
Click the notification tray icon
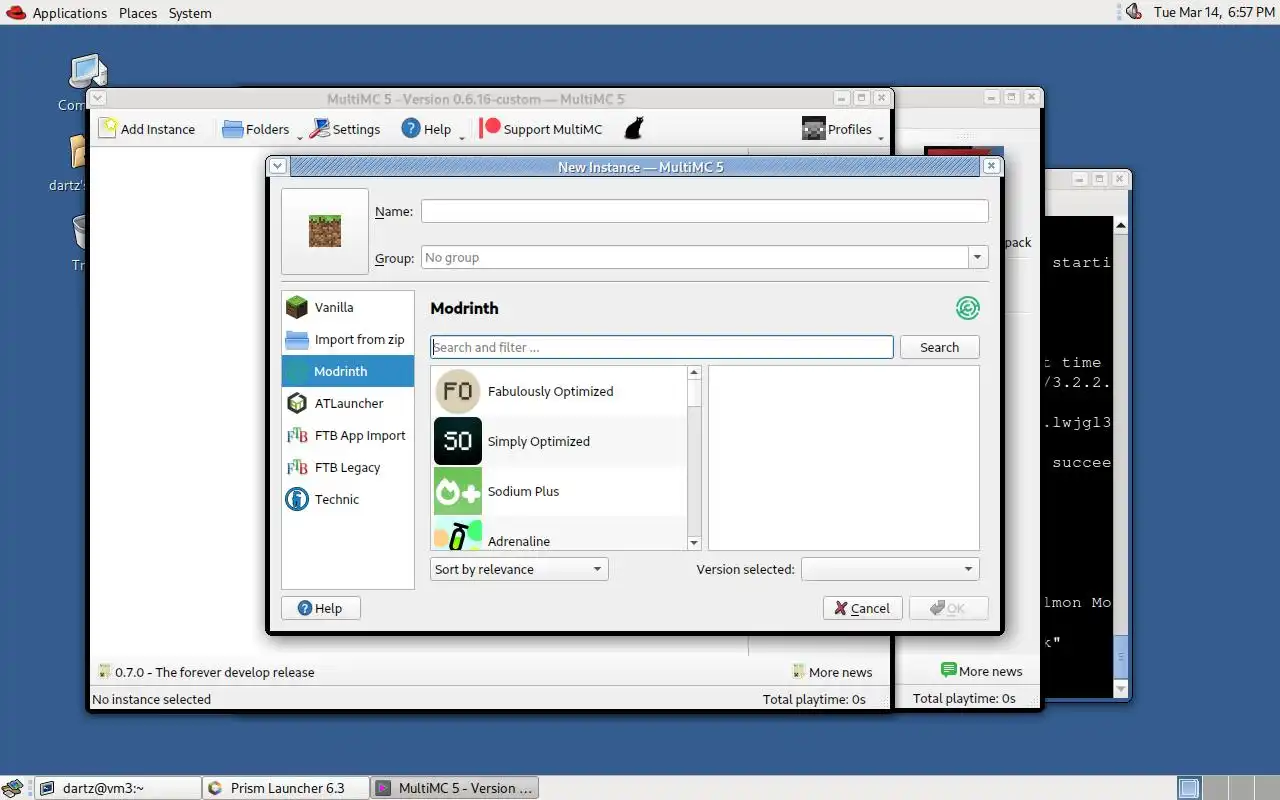[1133, 12]
